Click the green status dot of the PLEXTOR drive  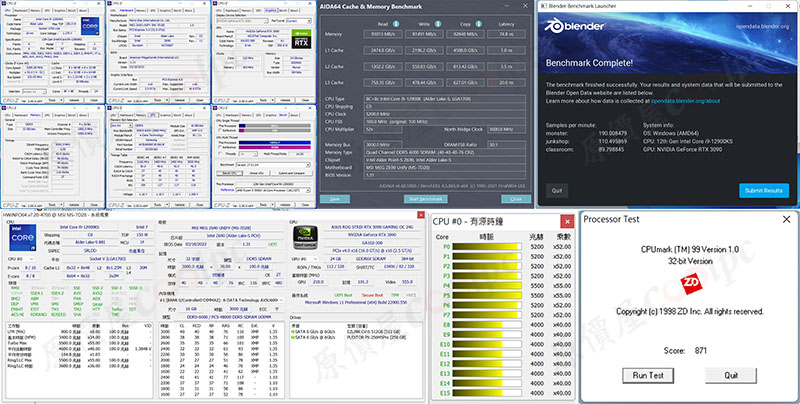point(292,337)
